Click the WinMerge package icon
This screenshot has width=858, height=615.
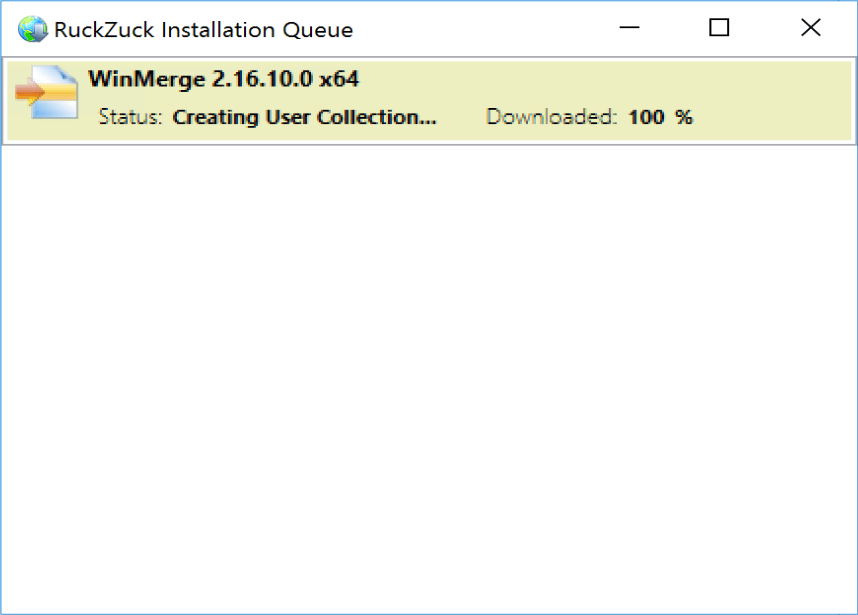46,92
